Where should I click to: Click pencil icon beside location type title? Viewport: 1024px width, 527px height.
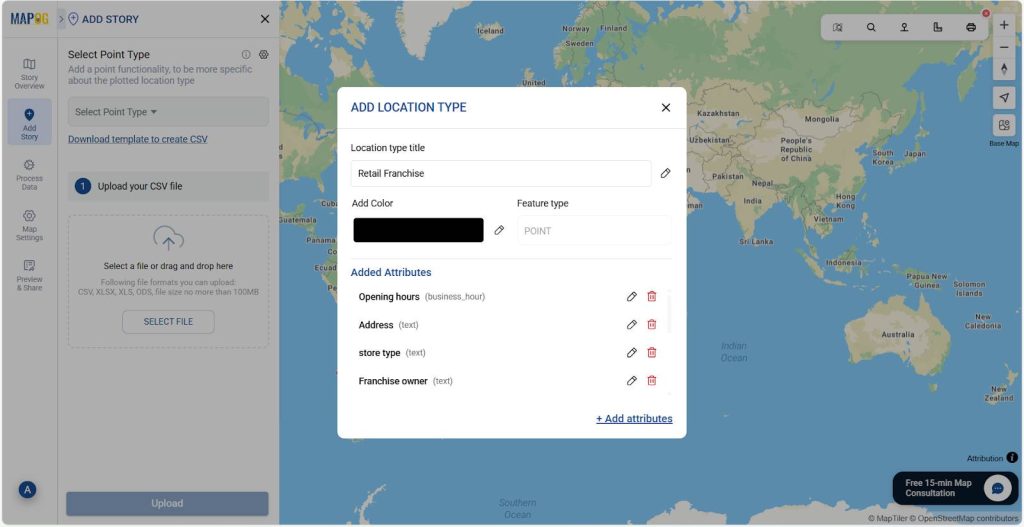(665, 173)
